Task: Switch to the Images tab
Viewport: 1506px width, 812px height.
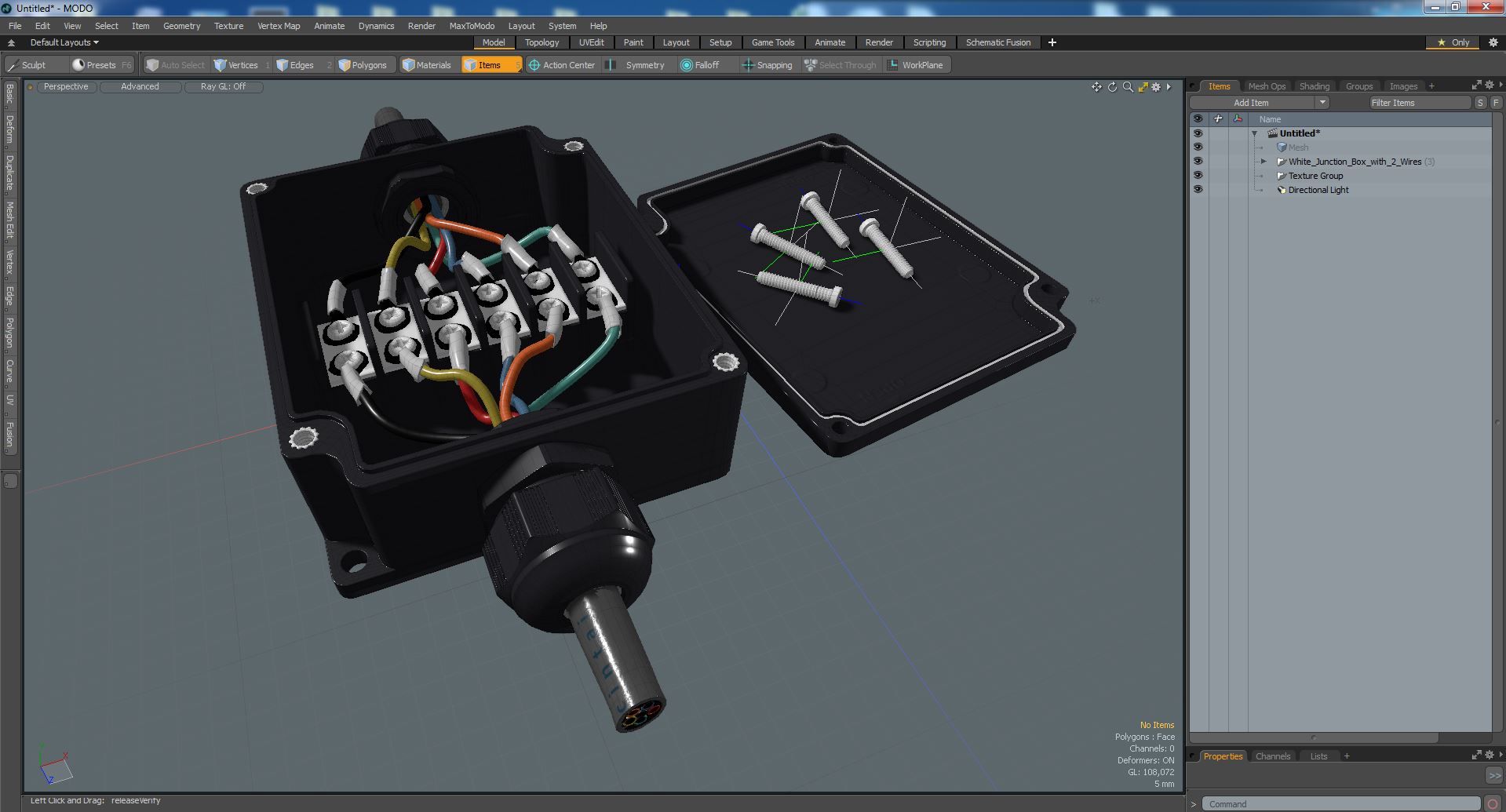Action: (x=1404, y=86)
